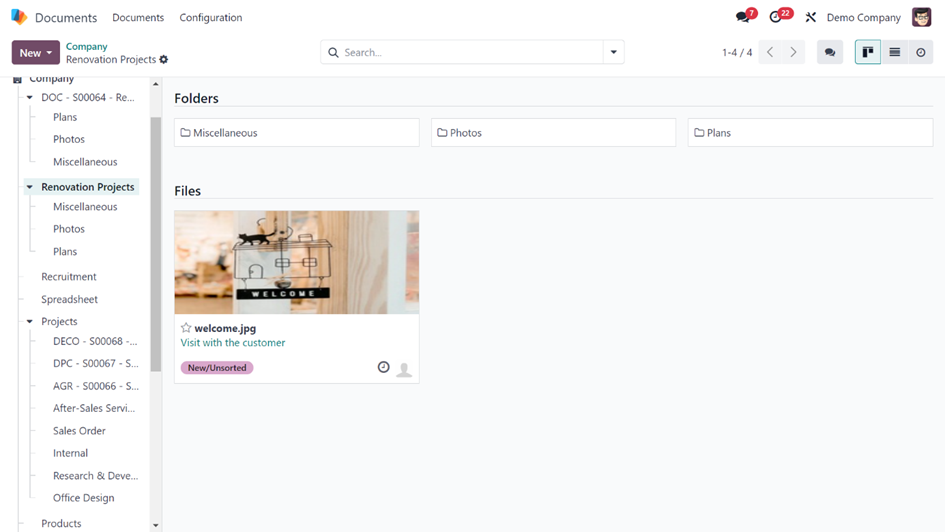Viewport: 945px width, 532px height.
Task: Select Plans under Renovation Projects
Action: (64, 251)
